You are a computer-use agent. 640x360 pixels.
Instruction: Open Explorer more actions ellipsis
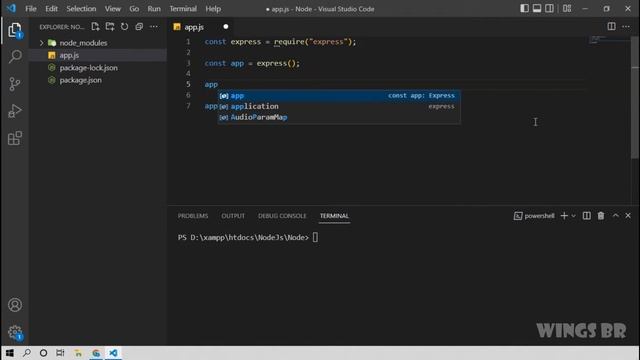pos(154,27)
